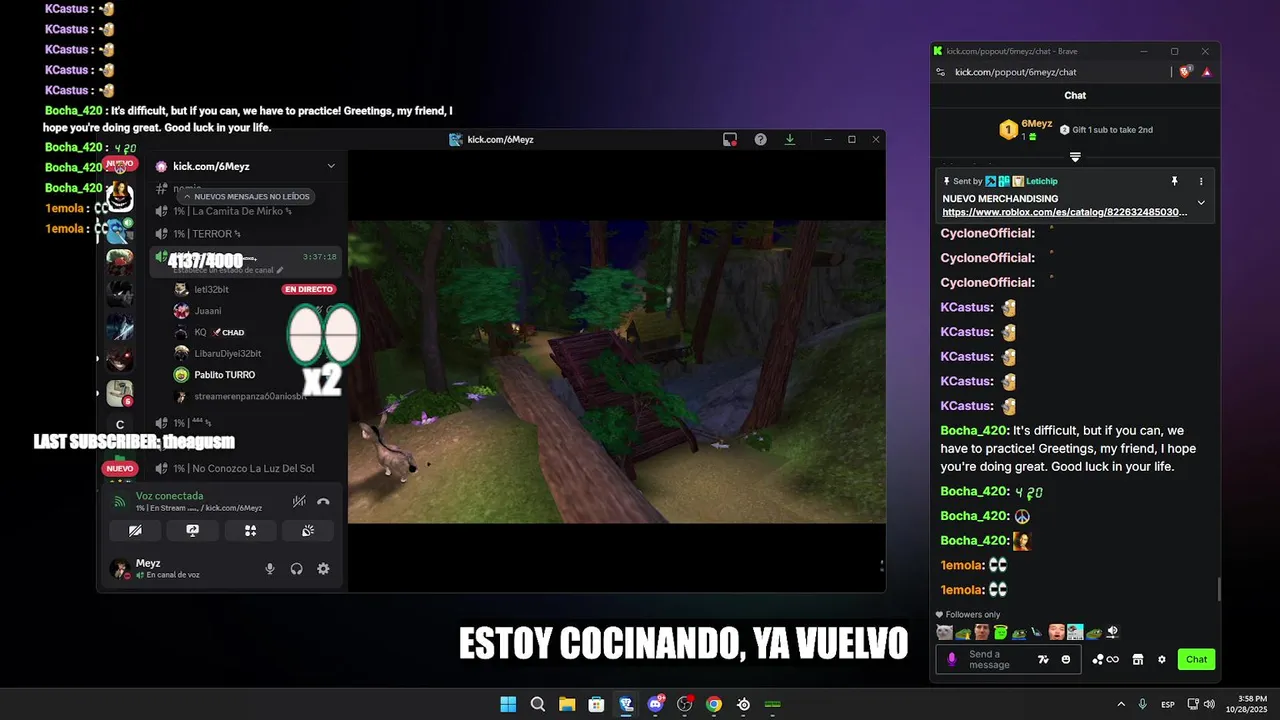Viewport: 1280px width, 720px height.
Task: Open Brave site settings icon in address bar
Action: (940, 72)
